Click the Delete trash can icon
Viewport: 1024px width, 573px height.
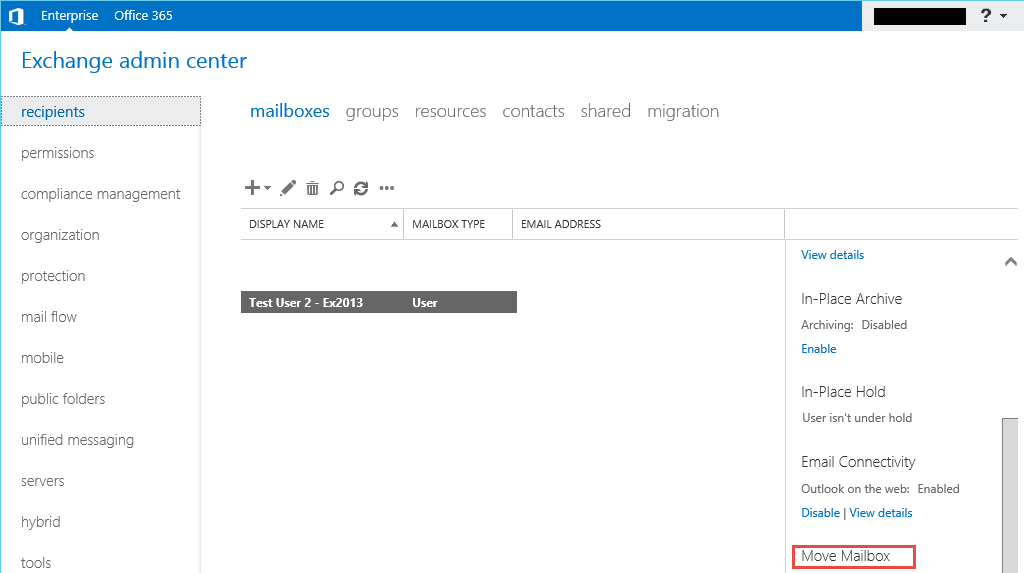click(313, 188)
